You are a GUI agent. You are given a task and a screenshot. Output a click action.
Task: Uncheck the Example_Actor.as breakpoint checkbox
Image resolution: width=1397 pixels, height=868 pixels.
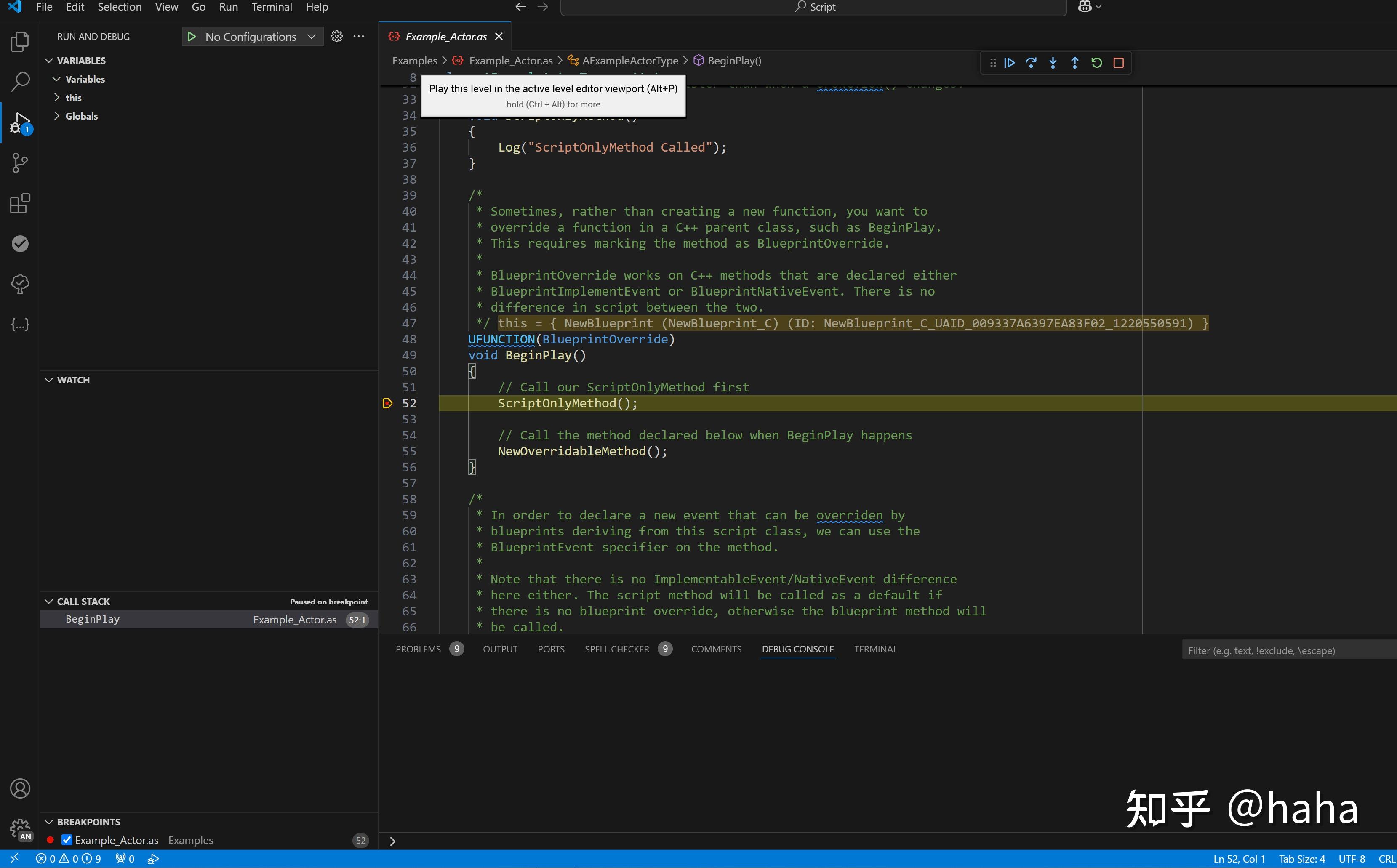67,840
